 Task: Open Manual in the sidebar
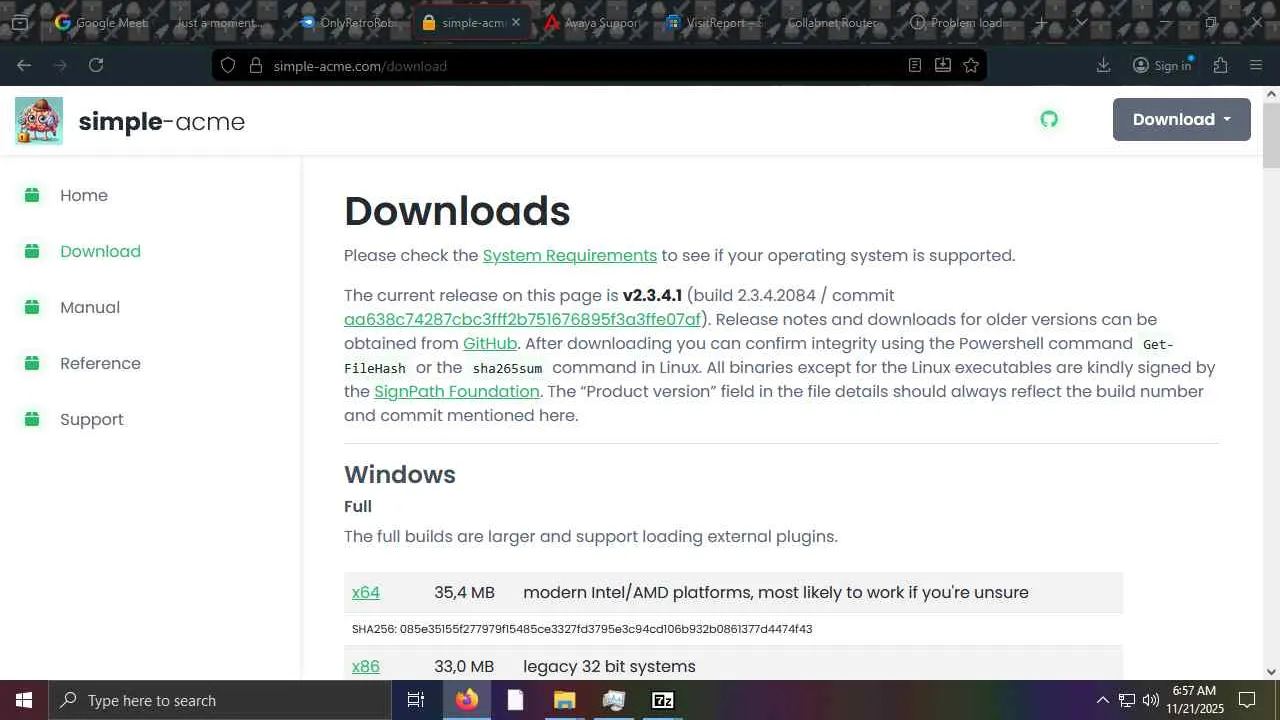click(90, 307)
